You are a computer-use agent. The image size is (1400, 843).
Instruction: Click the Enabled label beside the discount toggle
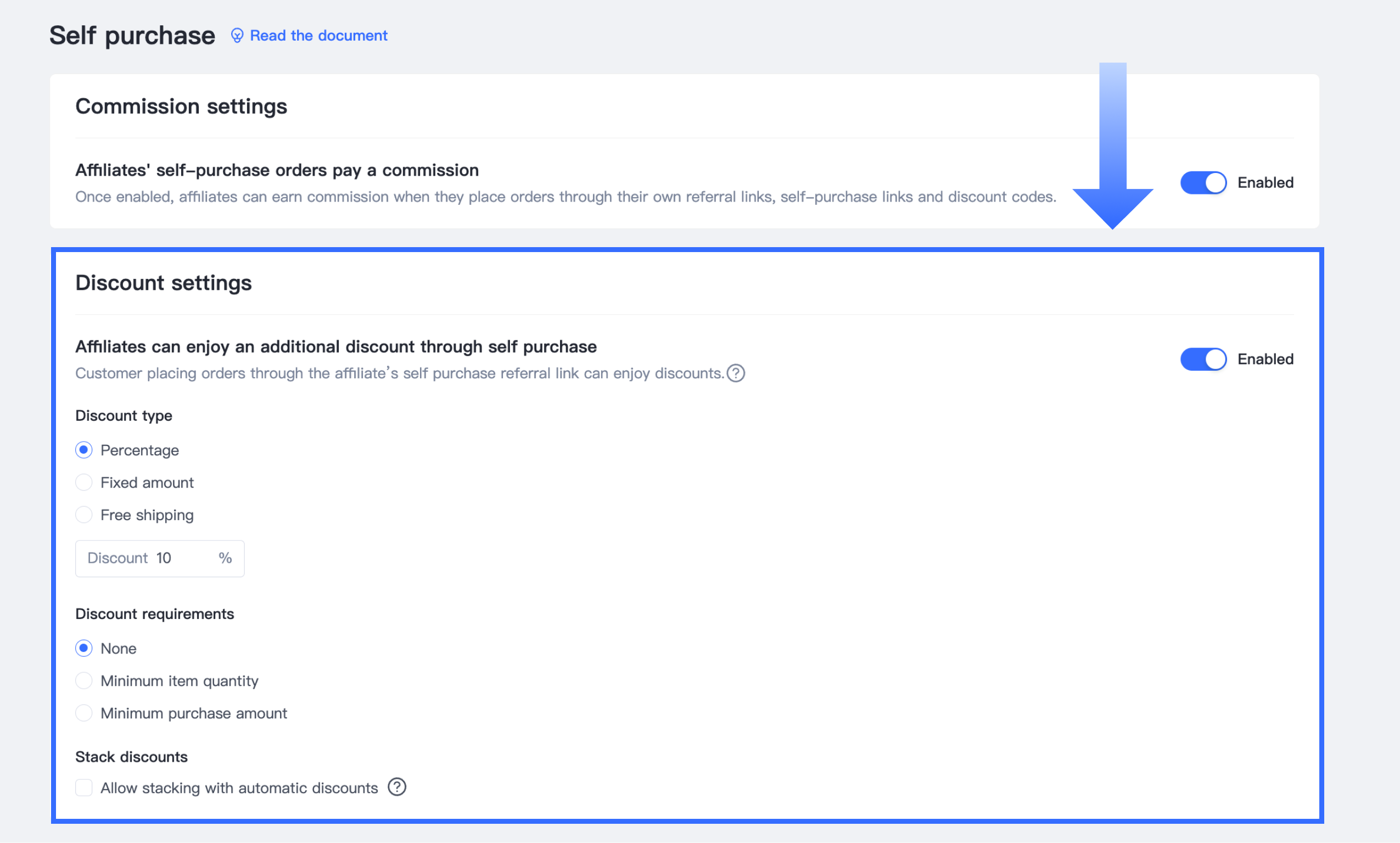click(x=1265, y=359)
